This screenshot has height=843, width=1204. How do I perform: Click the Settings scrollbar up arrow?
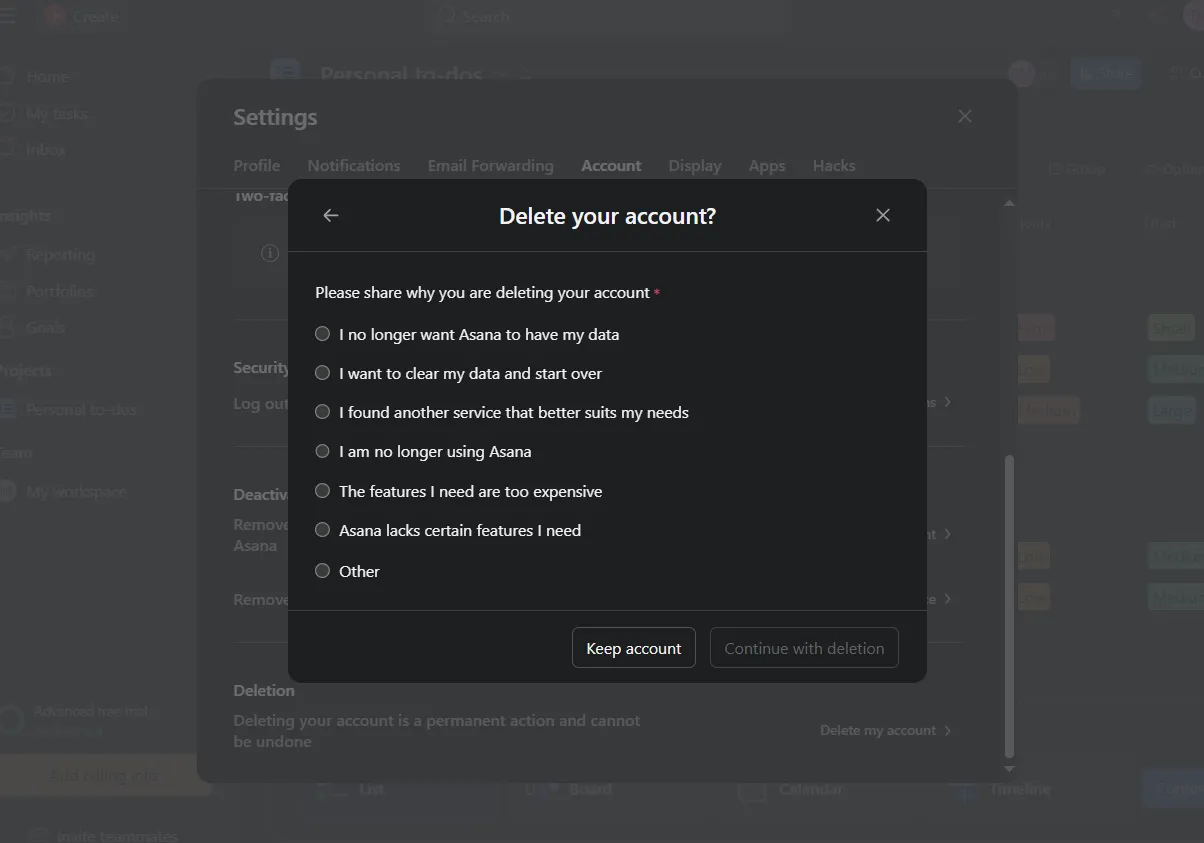pos(1009,203)
